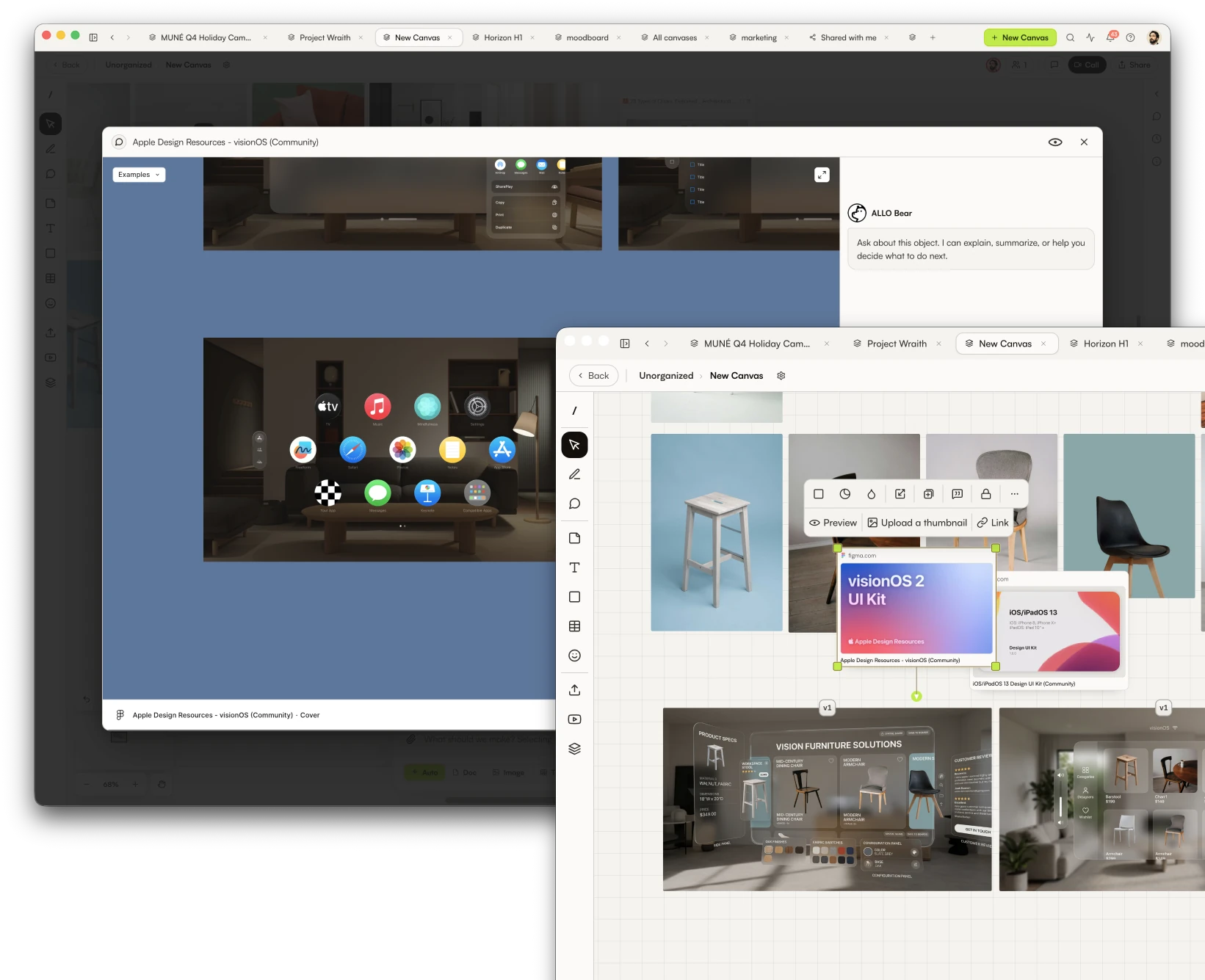This screenshot has width=1205, height=980.
Task: Add a new tab with plus in back window
Action: [933, 37]
